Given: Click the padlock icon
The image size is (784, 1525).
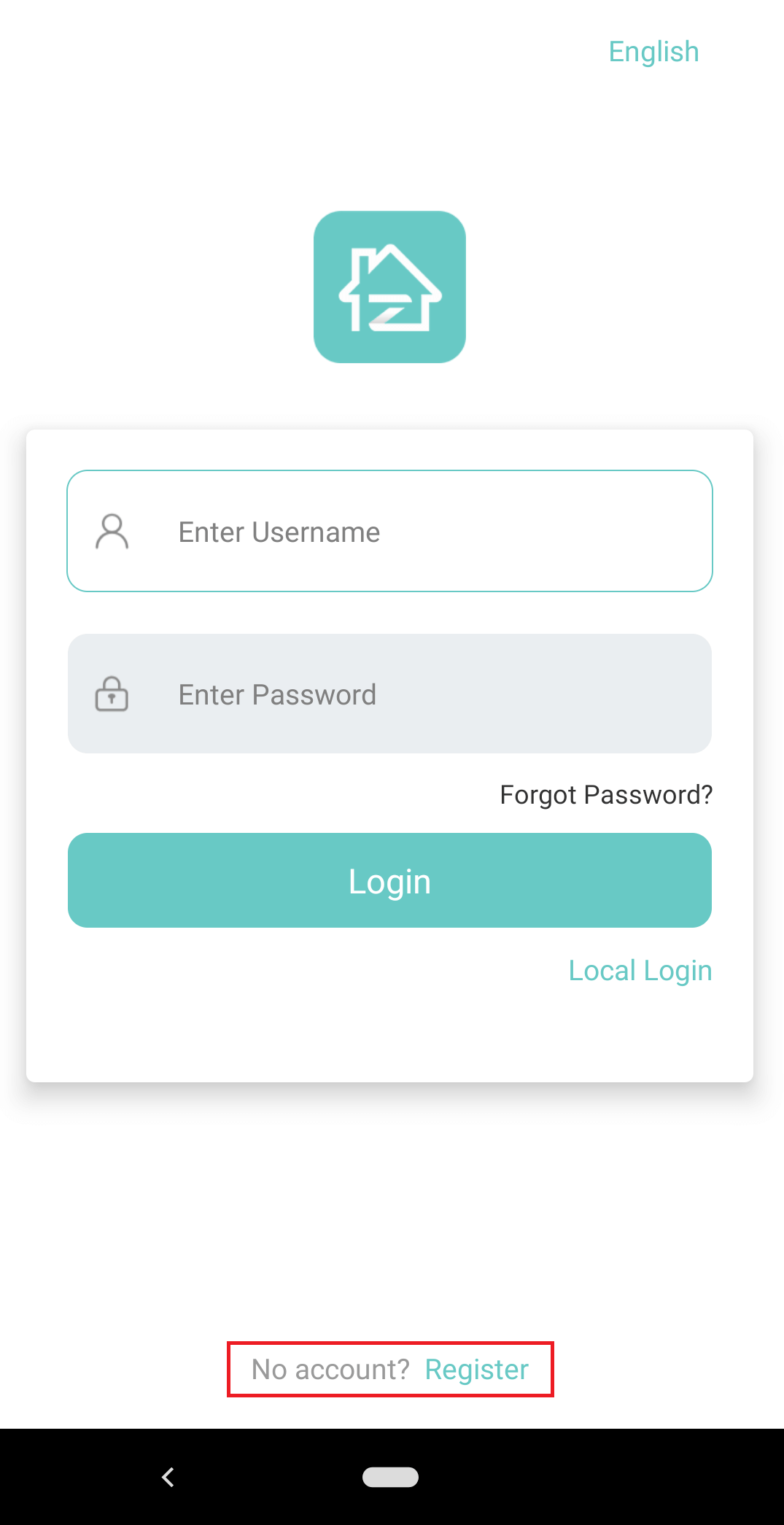Looking at the screenshot, I should pos(112,694).
